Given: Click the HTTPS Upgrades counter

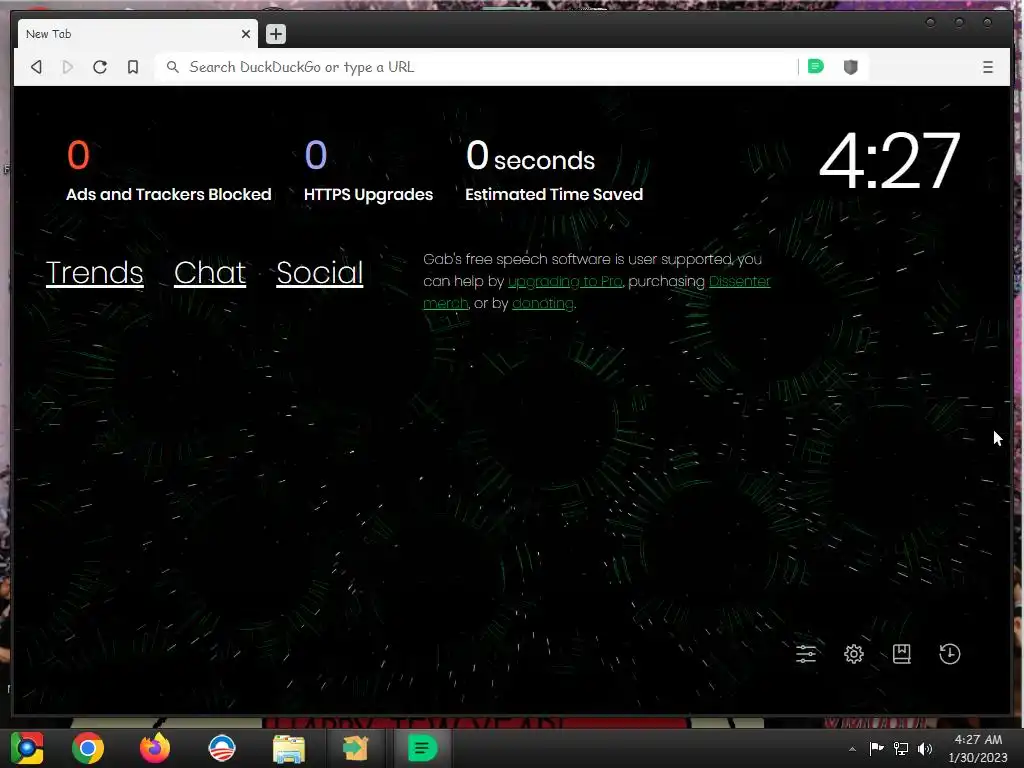Looking at the screenshot, I should click(x=368, y=171).
